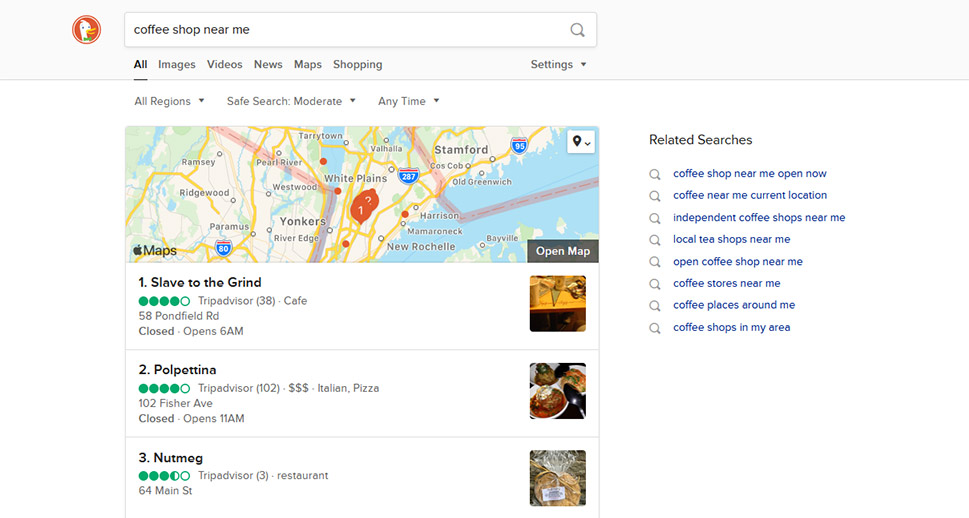This screenshot has width=969, height=518.
Task: Click Polpettina food photo thumbnail
Action: [x=557, y=391]
